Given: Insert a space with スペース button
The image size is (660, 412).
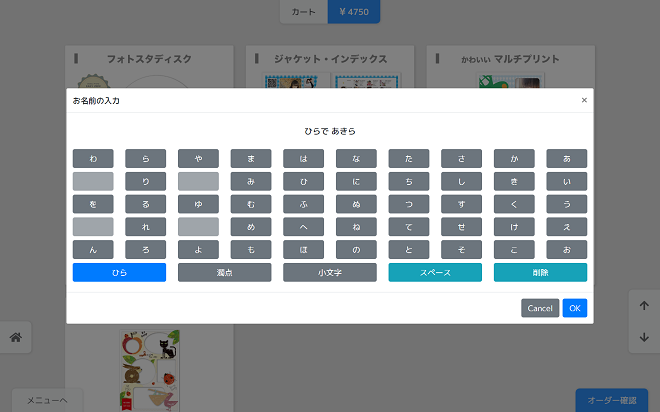Looking at the screenshot, I should click(x=435, y=272).
